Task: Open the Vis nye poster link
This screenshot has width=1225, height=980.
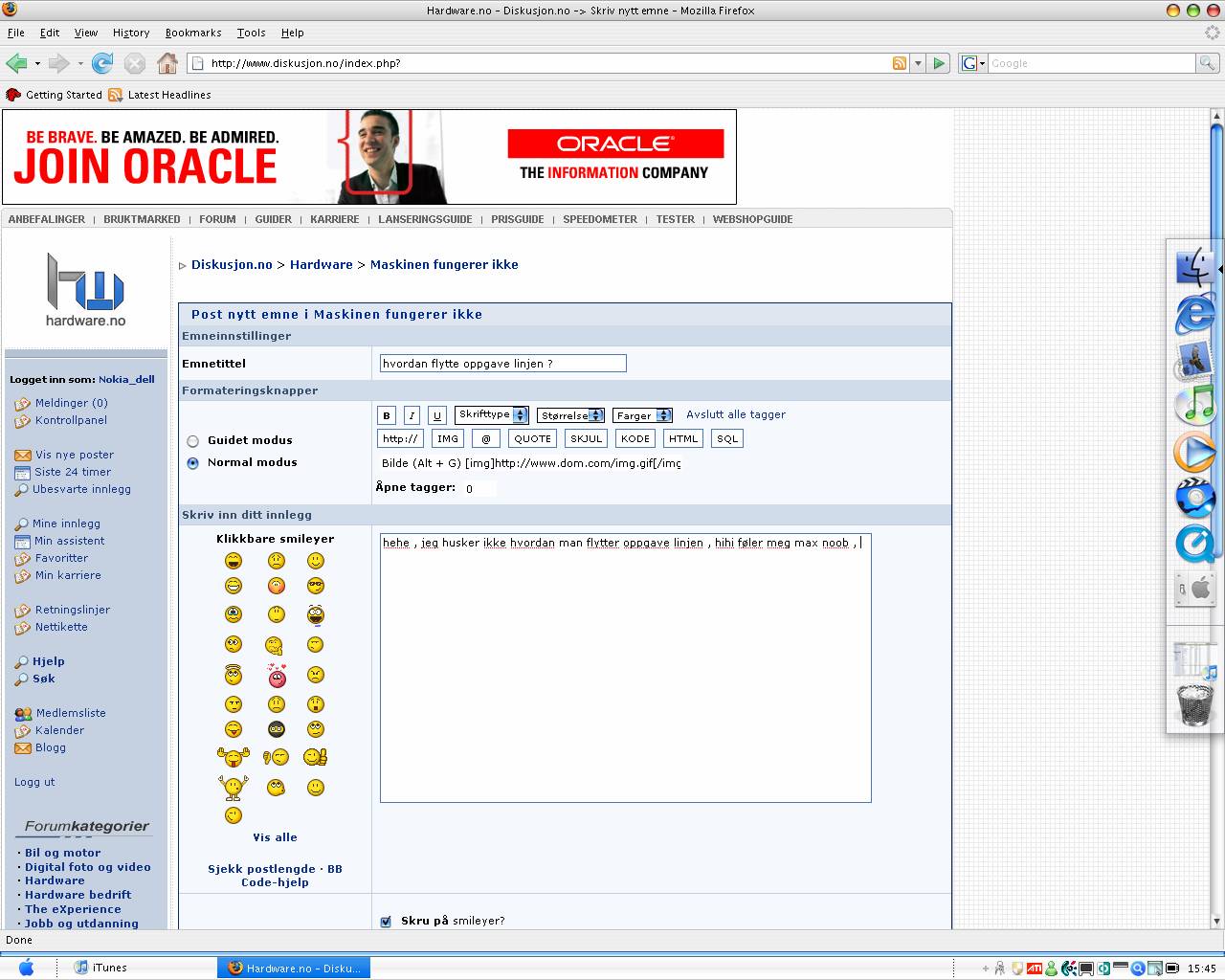Action: coord(75,456)
